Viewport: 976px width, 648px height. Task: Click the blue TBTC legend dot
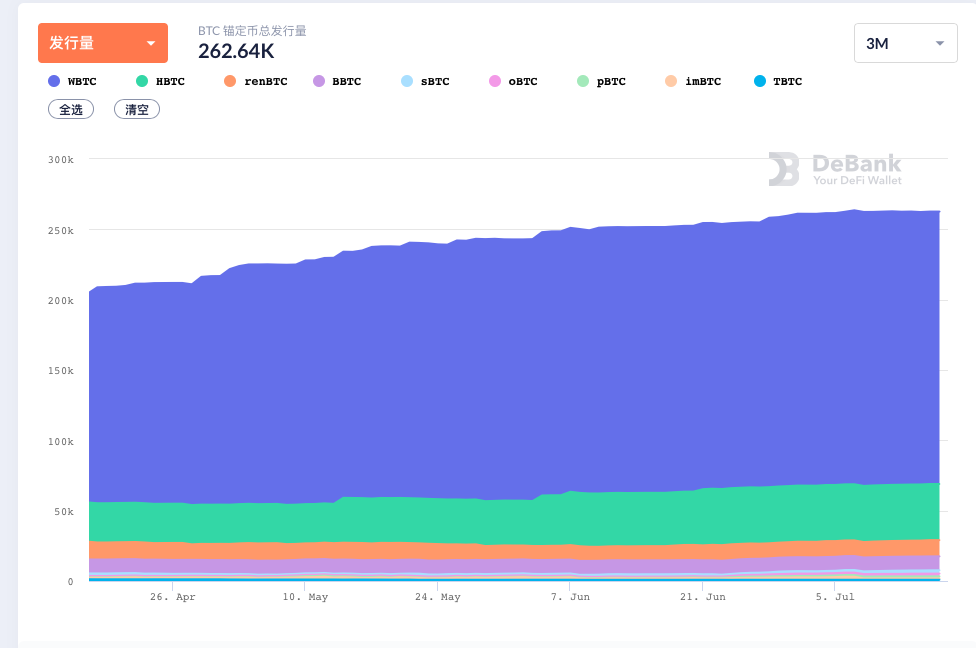[x=760, y=81]
